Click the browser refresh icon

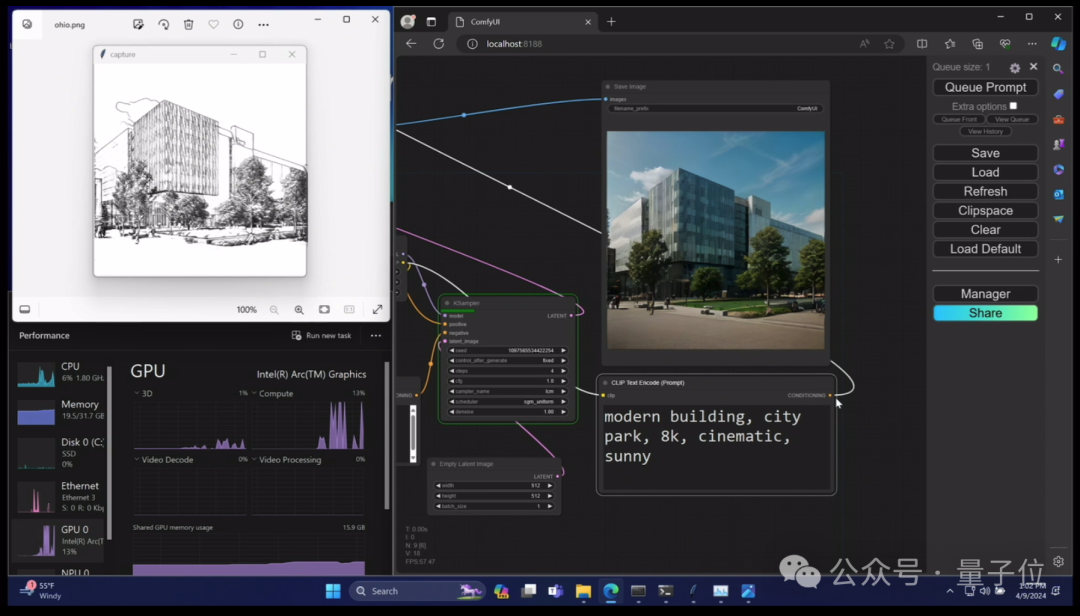point(438,44)
